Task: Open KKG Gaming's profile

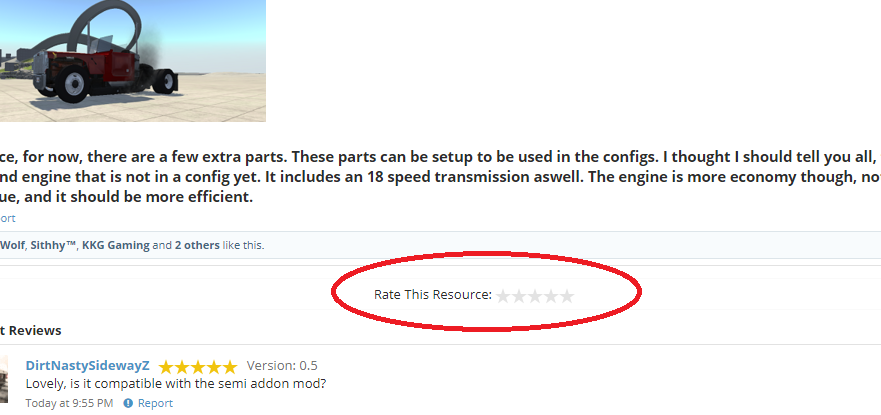Action: coord(116,245)
